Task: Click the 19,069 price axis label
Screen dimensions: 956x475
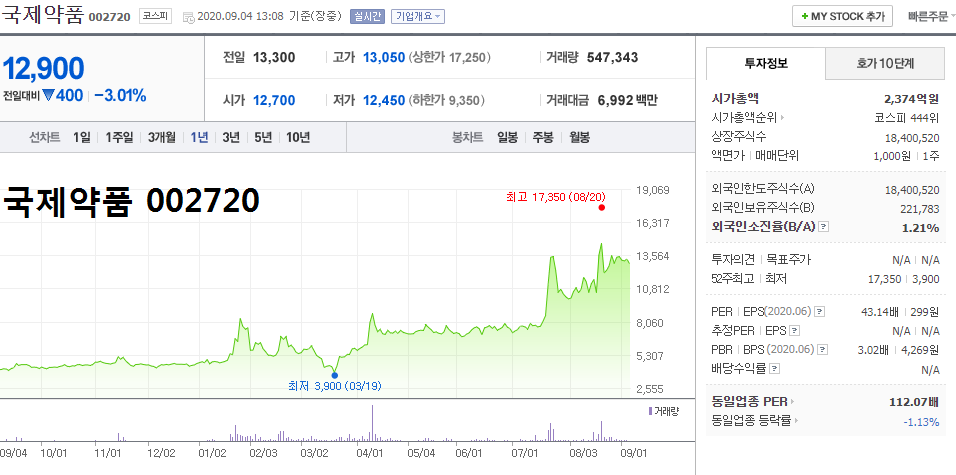Action: point(652,190)
